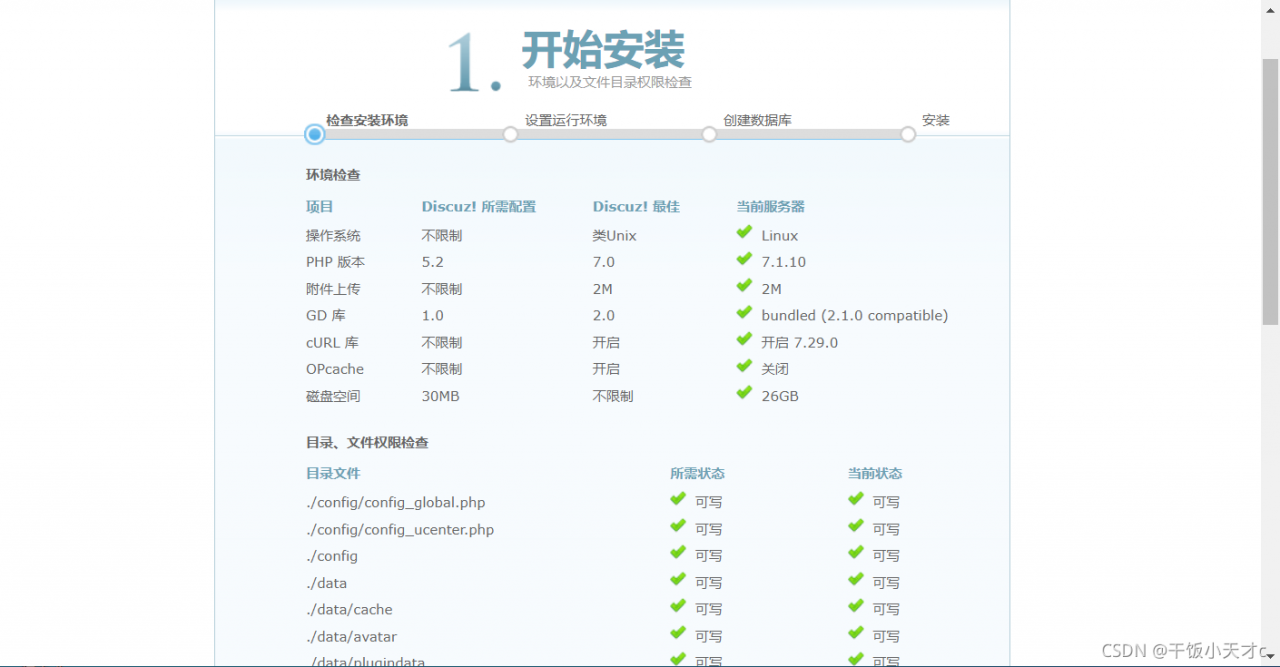Click the Discuz! 所需配置 column header

click(479, 207)
